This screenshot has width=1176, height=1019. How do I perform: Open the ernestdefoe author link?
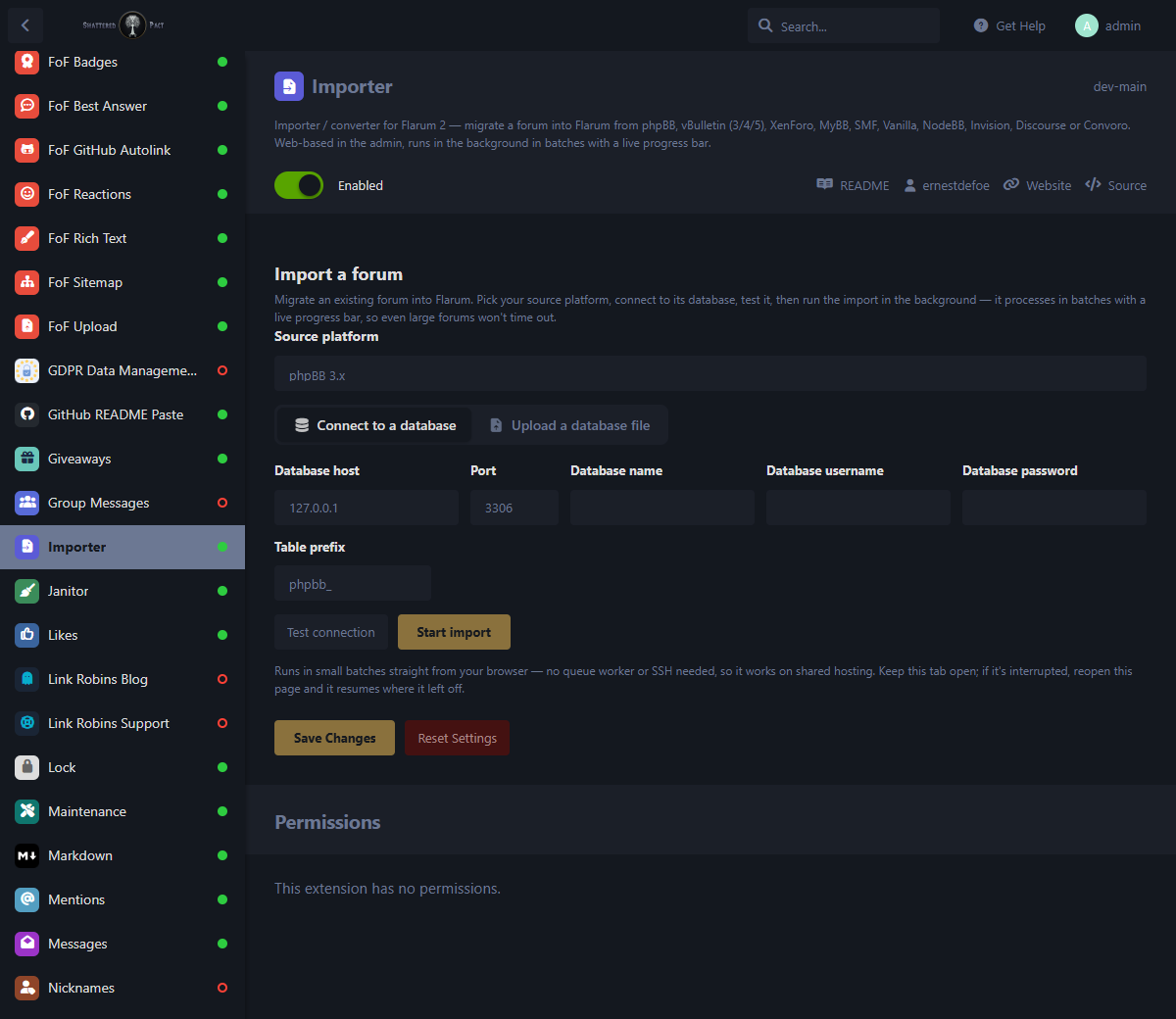[x=947, y=185]
